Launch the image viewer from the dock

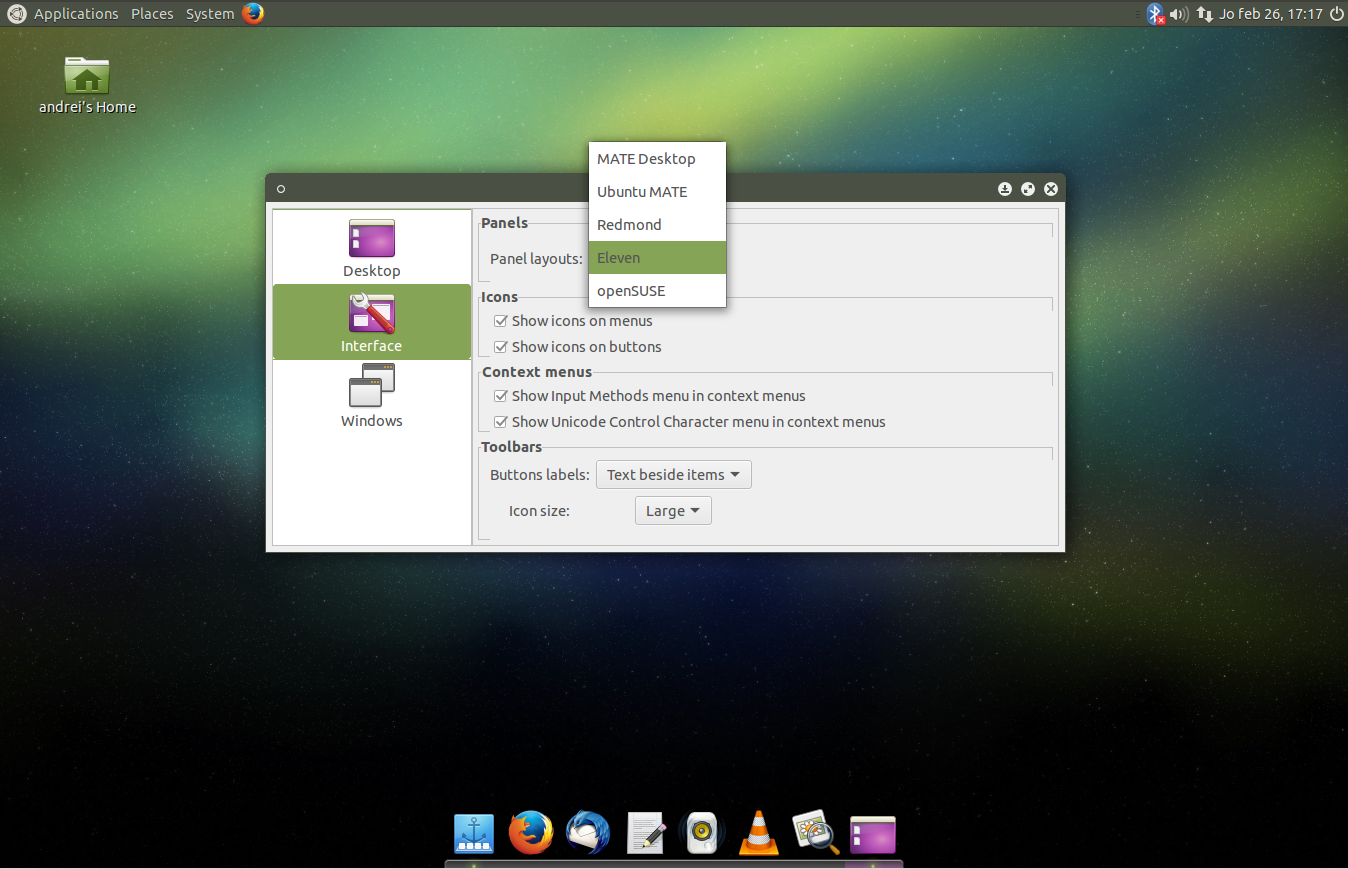[x=815, y=832]
